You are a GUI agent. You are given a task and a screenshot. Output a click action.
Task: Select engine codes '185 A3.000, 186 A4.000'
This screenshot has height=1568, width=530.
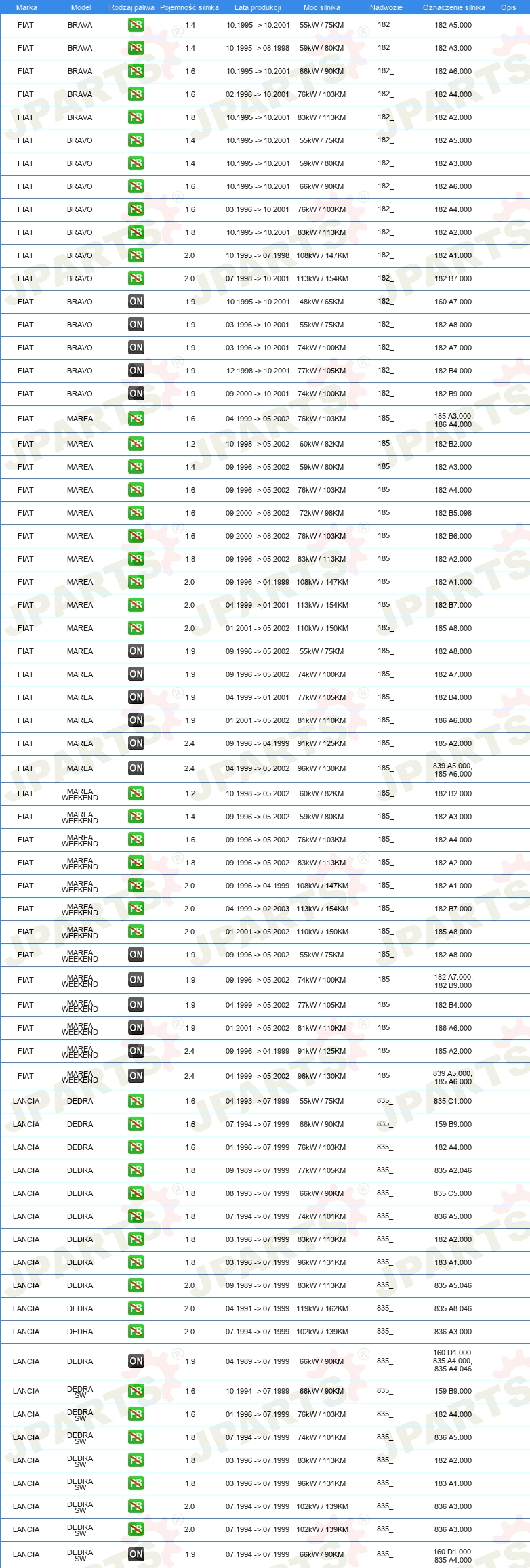tap(453, 420)
